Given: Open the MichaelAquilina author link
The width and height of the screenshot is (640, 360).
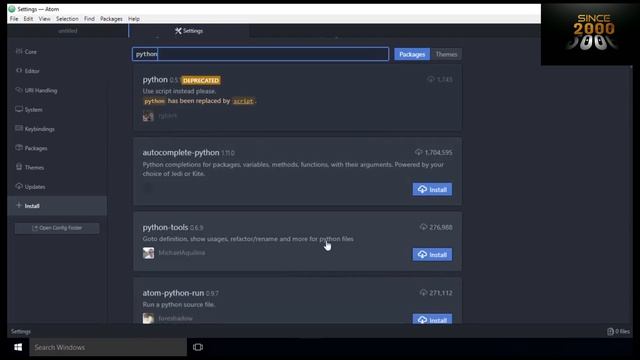Looking at the screenshot, I should tap(182, 253).
